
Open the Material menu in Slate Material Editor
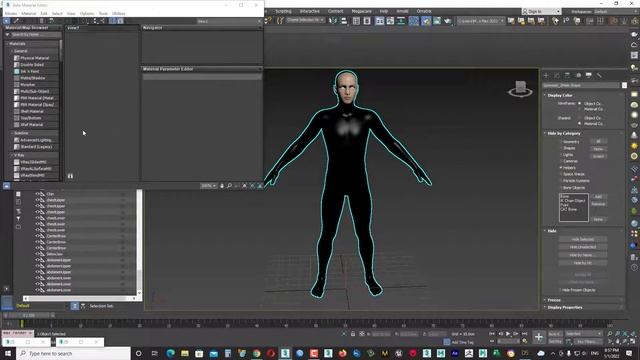(x=29, y=13)
